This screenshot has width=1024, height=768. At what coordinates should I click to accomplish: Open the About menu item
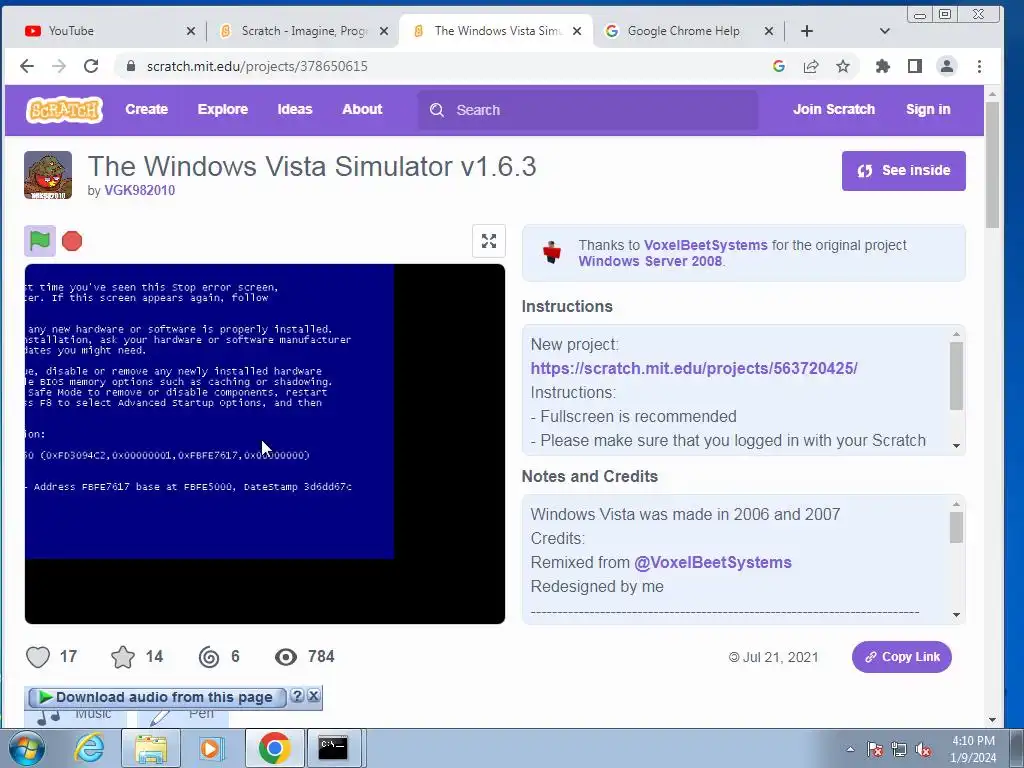(362, 110)
